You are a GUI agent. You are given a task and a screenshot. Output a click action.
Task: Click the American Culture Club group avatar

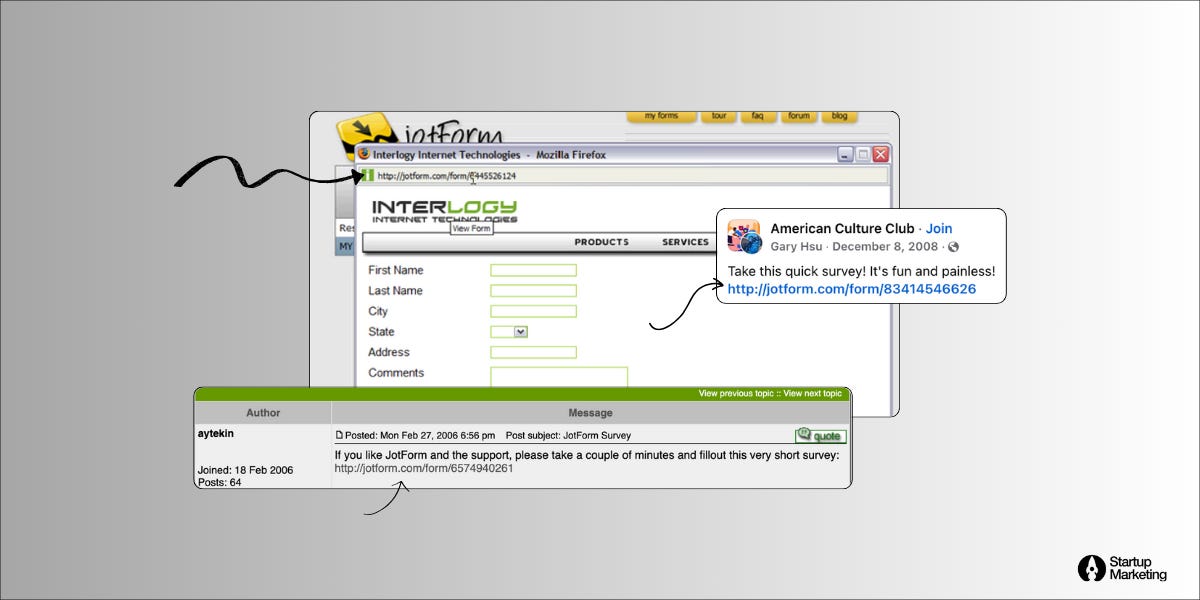(745, 236)
